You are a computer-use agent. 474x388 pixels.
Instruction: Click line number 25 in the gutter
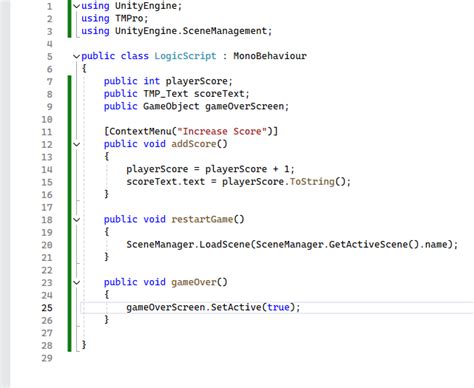point(47,308)
